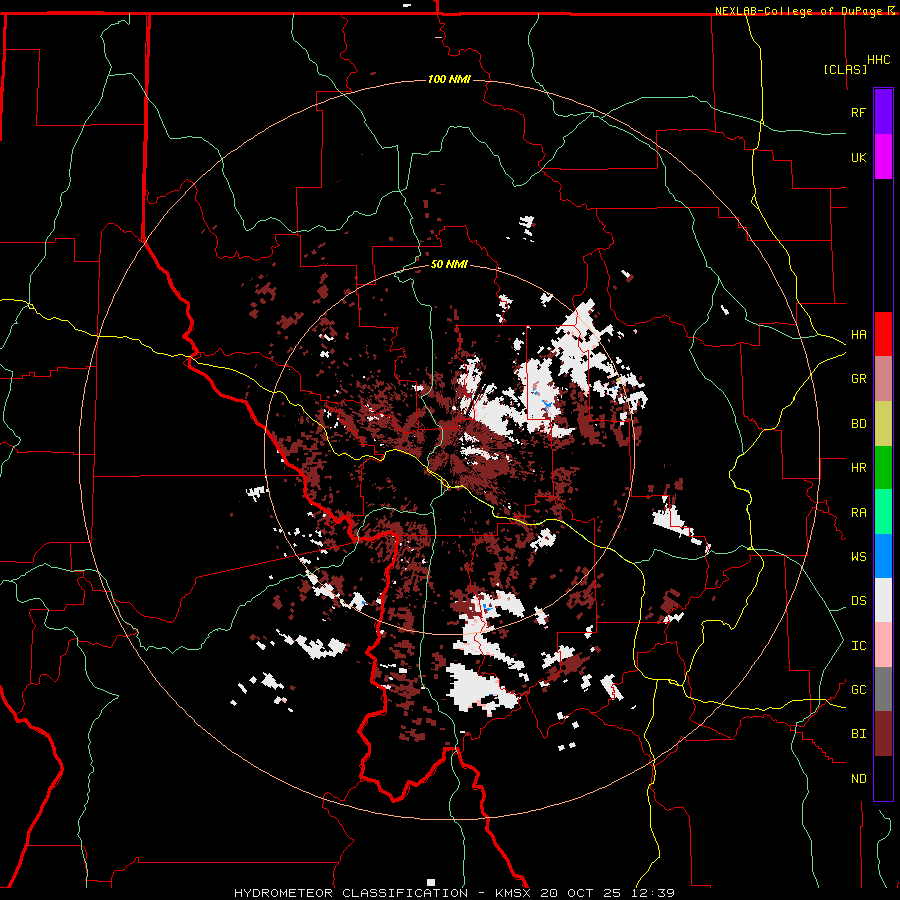Click the UK label in the legend

[858, 157]
